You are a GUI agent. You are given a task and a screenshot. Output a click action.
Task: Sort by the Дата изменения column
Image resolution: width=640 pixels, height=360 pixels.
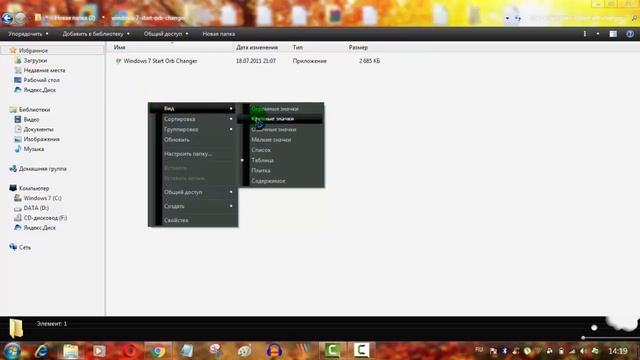click(x=257, y=47)
